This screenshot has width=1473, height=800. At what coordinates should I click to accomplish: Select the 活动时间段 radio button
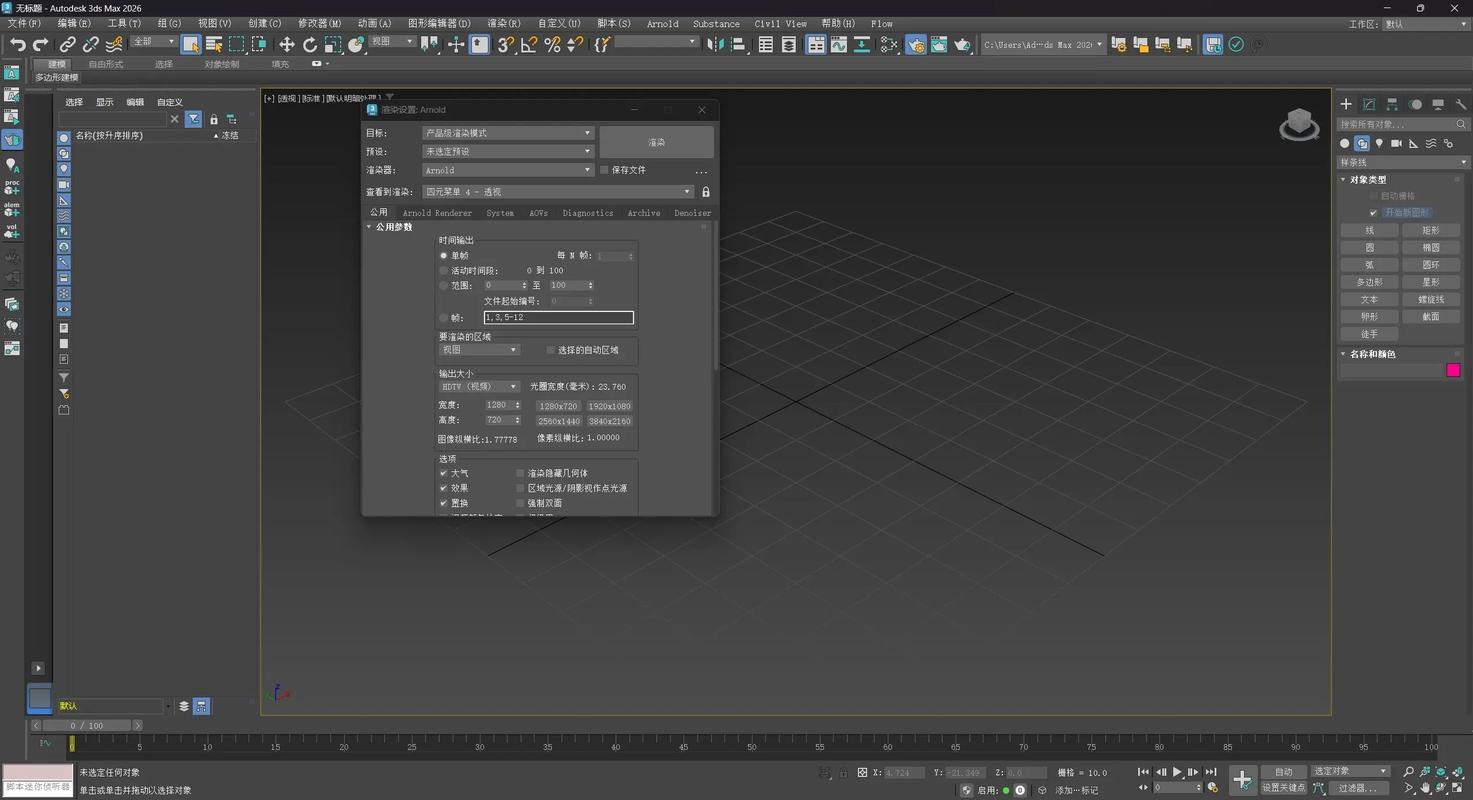(x=444, y=271)
